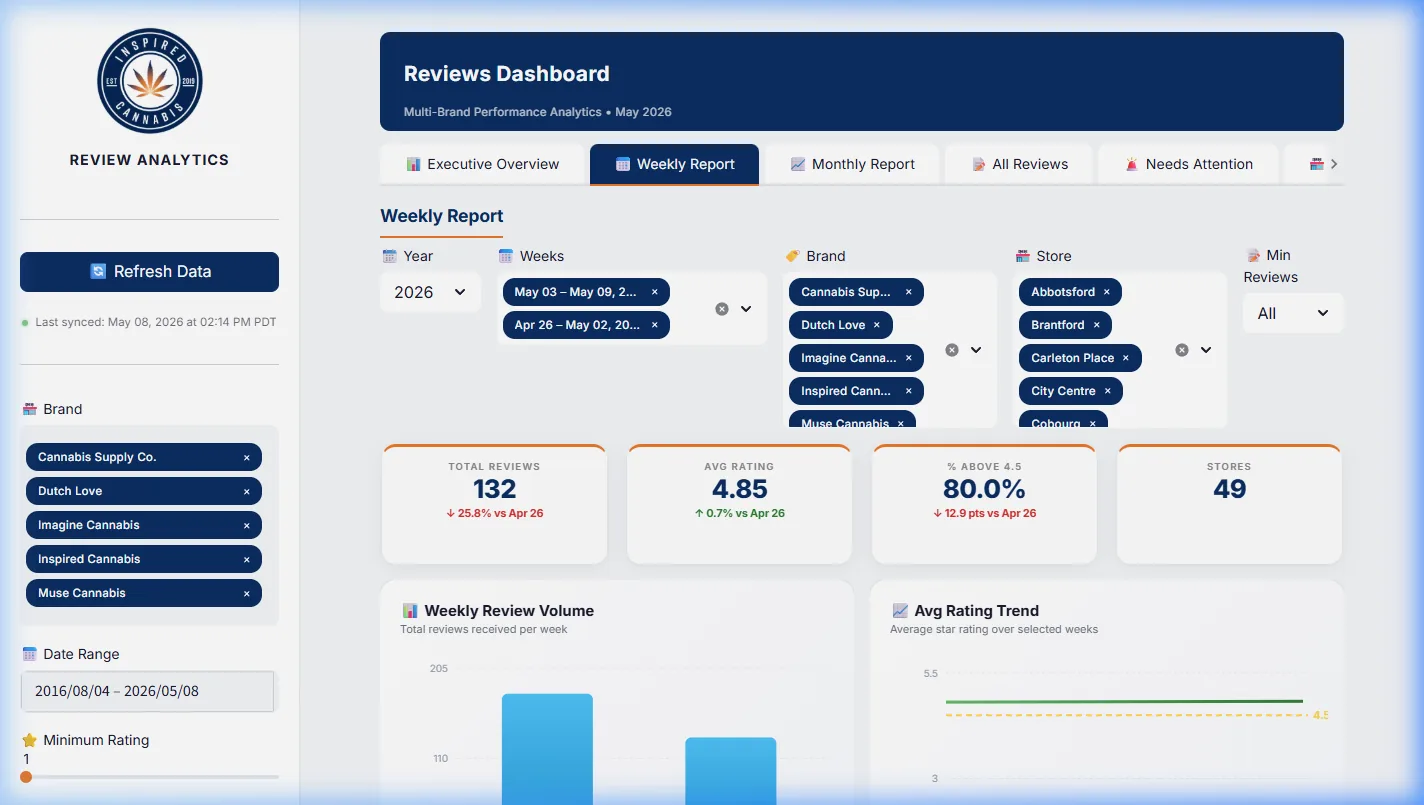The image size is (1424, 805).
Task: Click the Weekly Review Volume chart icon
Action: click(x=410, y=611)
